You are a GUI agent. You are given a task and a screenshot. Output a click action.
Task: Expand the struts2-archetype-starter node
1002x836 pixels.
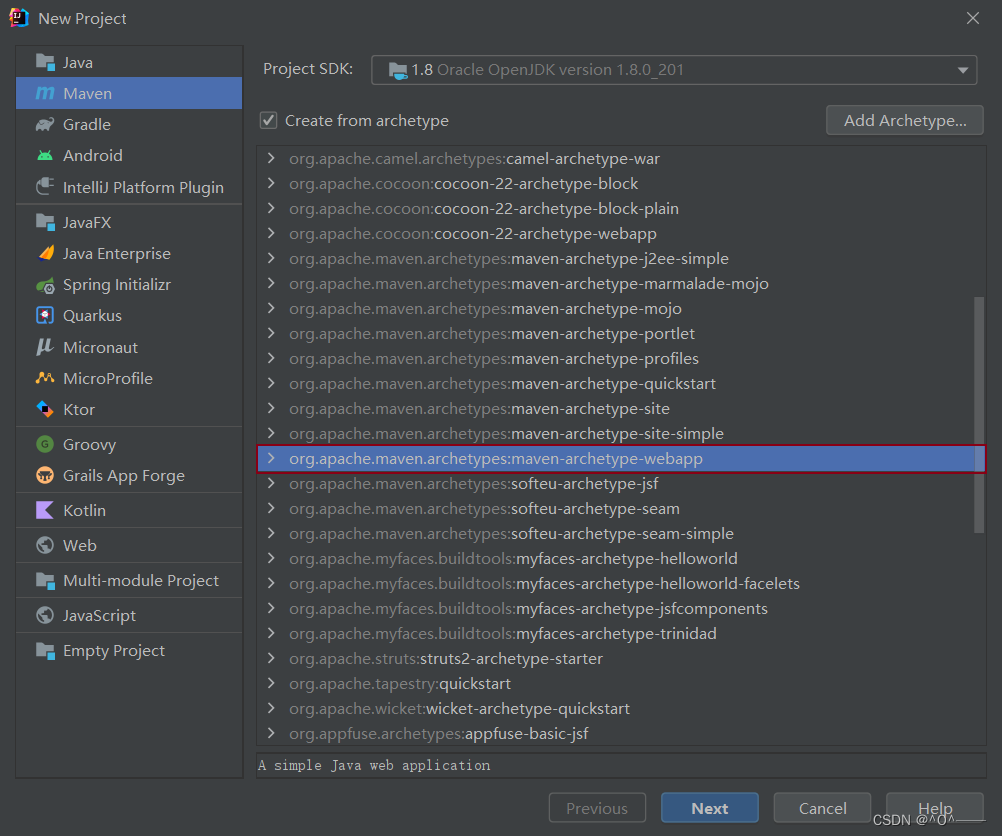coord(271,658)
